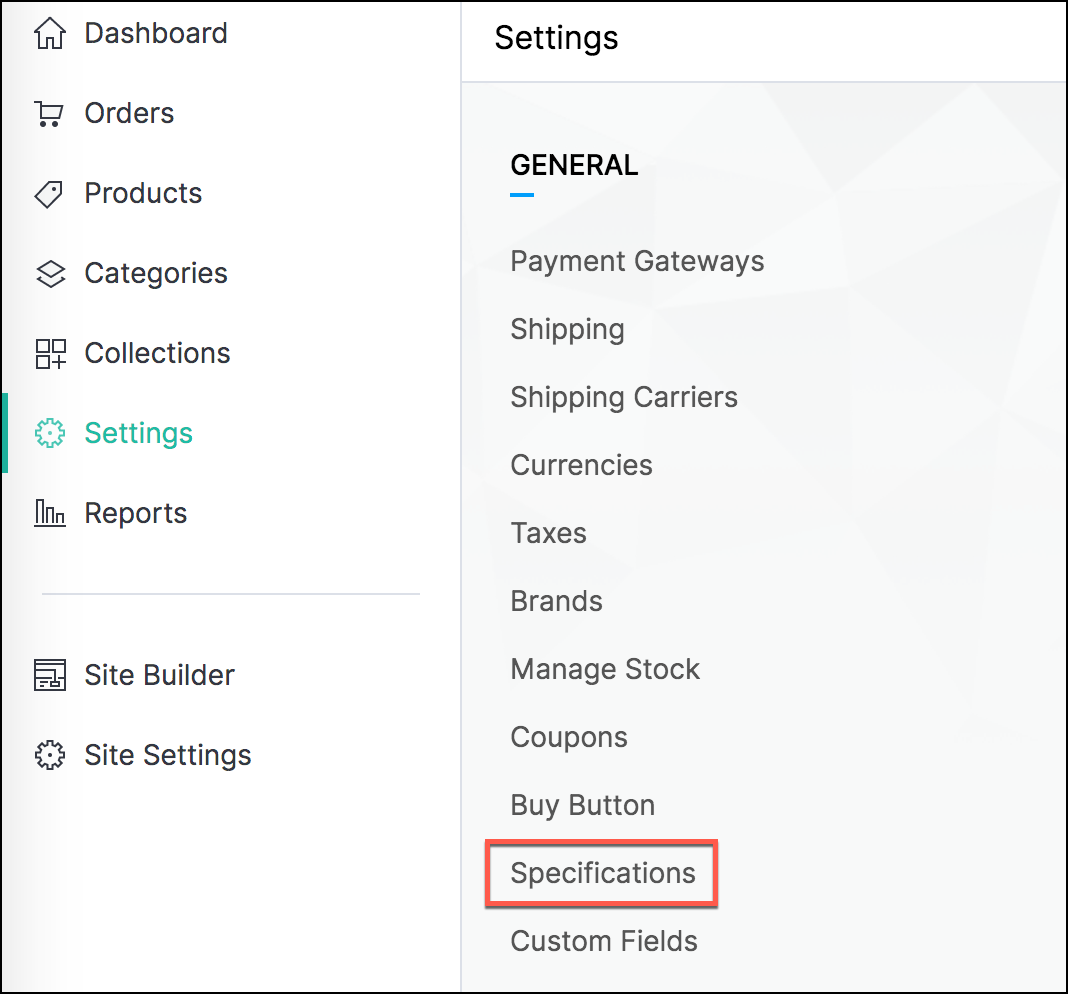Go to the Reports section
The image size is (1068, 994).
pos(135,513)
